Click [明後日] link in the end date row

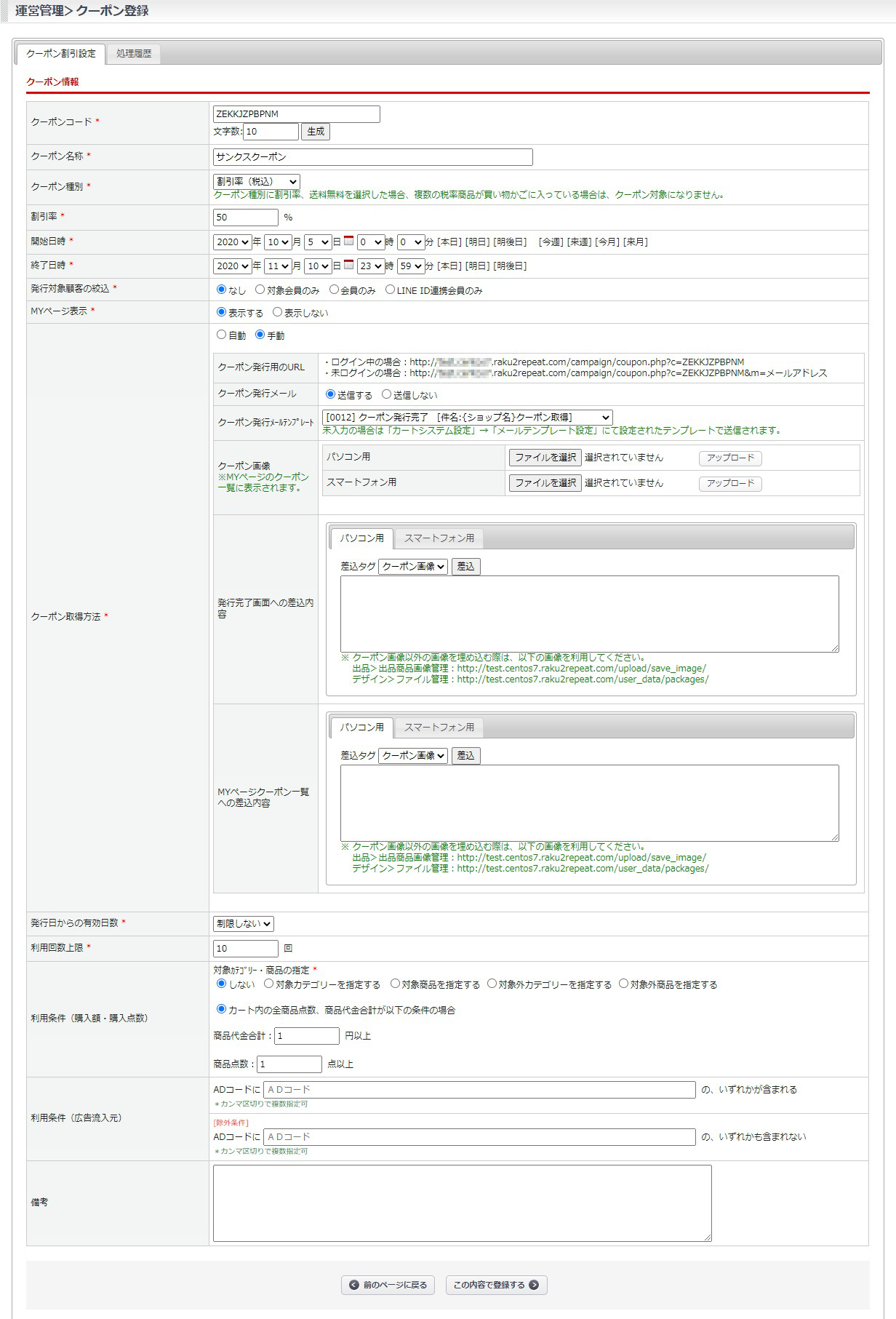(511, 266)
